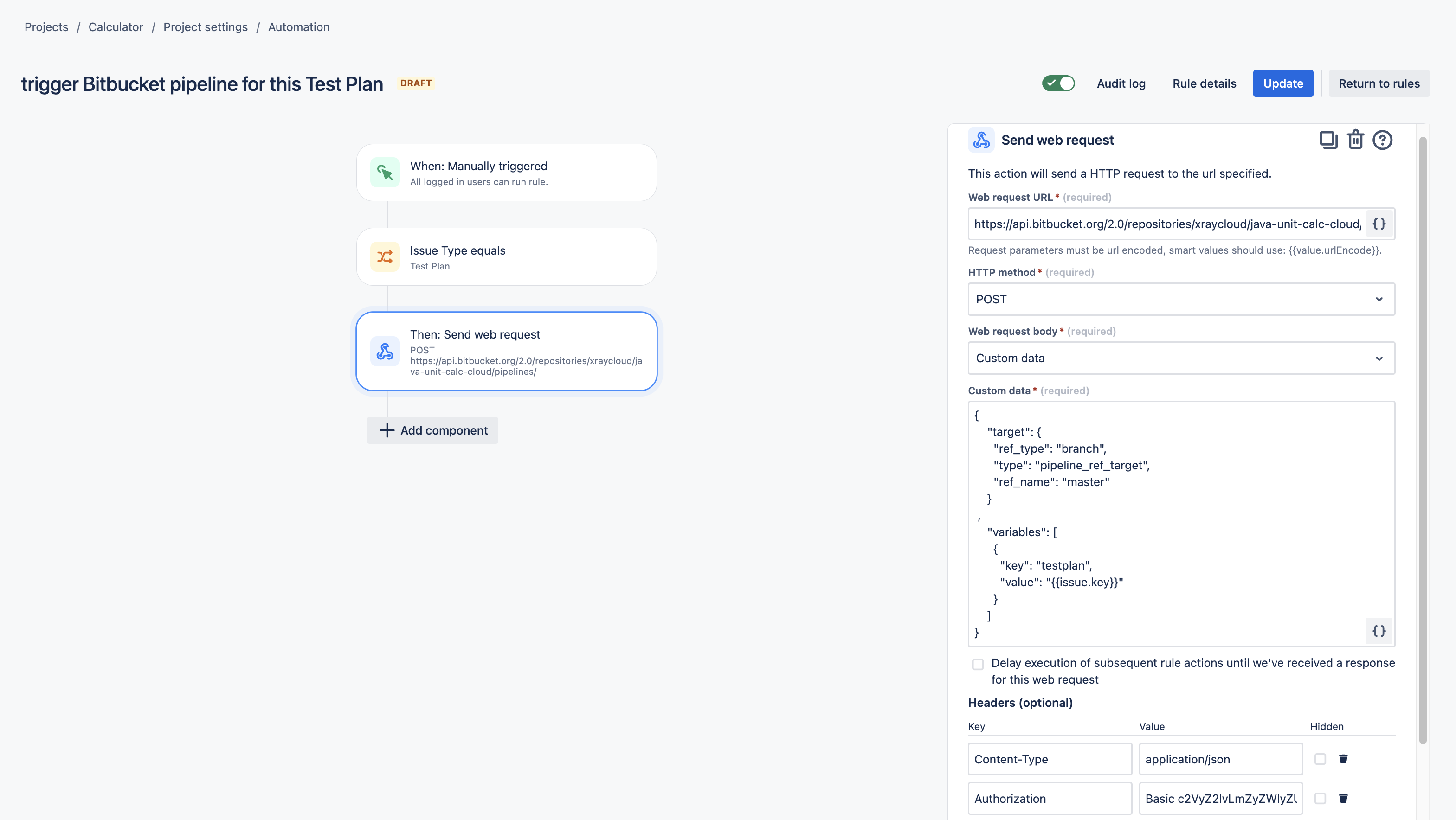Click the Issue Type condition shuffle icon
The image size is (1456, 820).
pyautogui.click(x=385, y=256)
